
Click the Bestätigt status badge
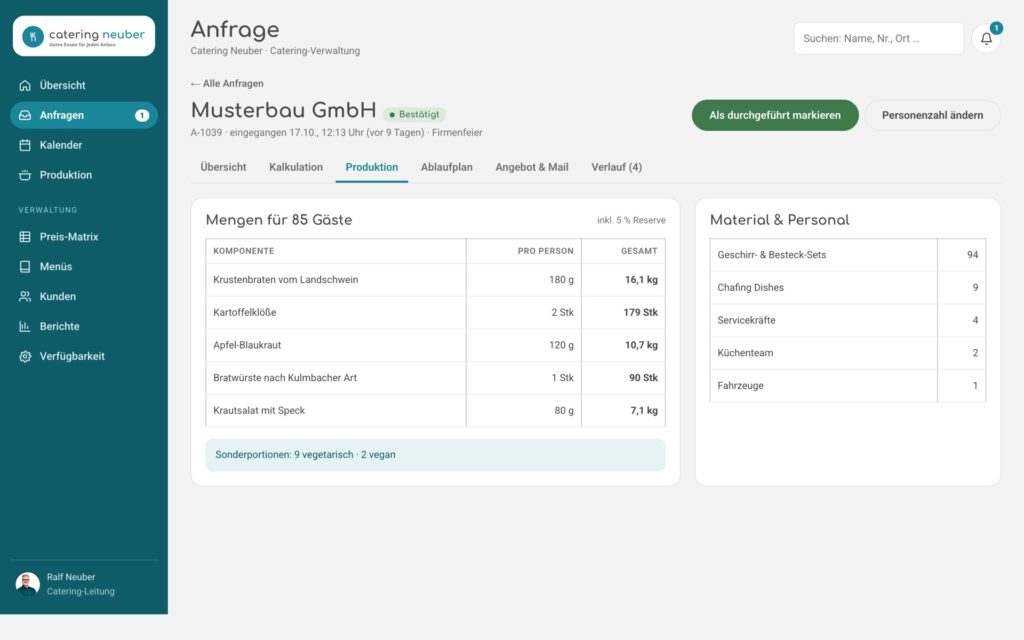coord(415,114)
